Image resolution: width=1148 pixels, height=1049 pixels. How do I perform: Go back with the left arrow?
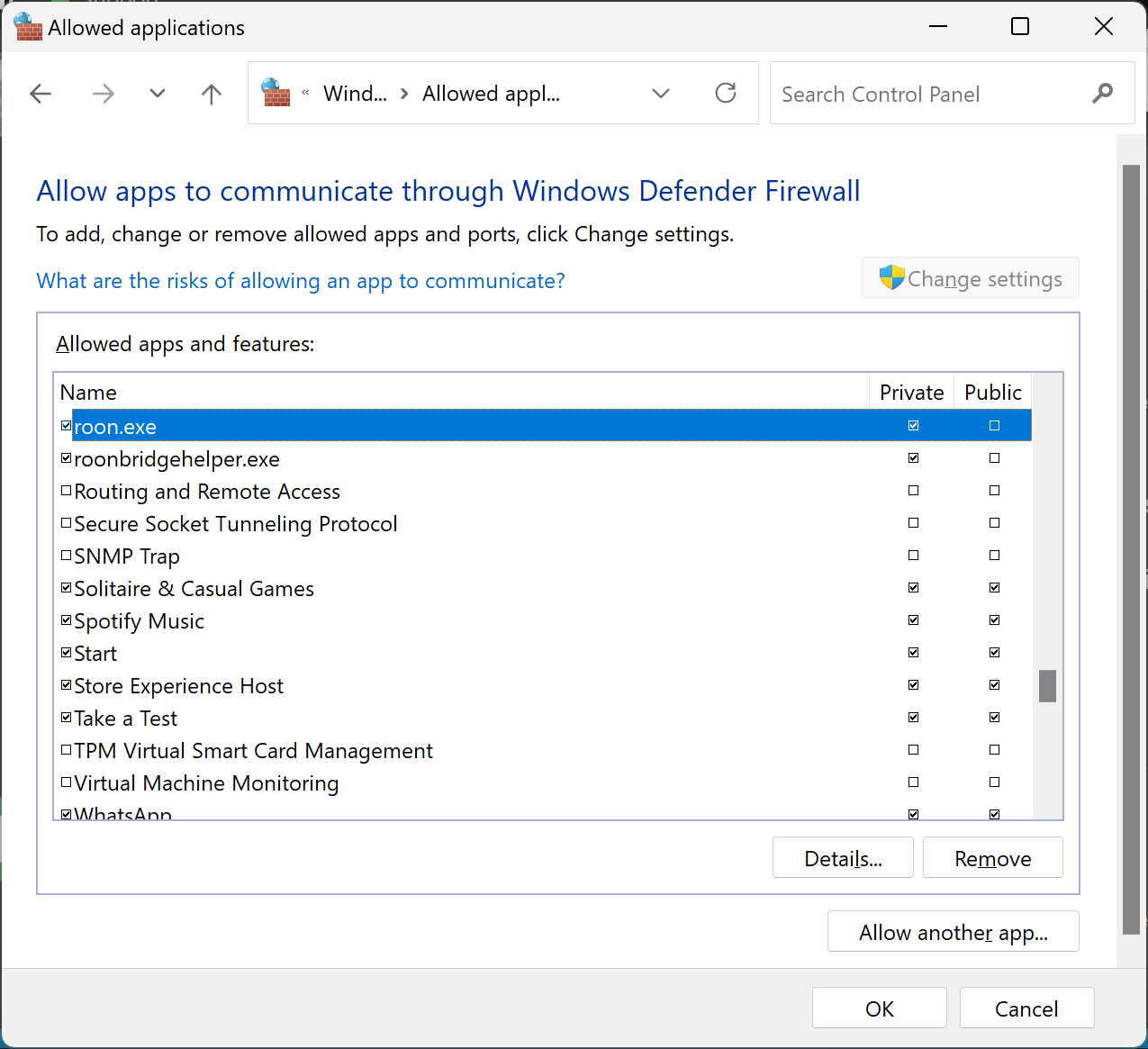pos(41,94)
